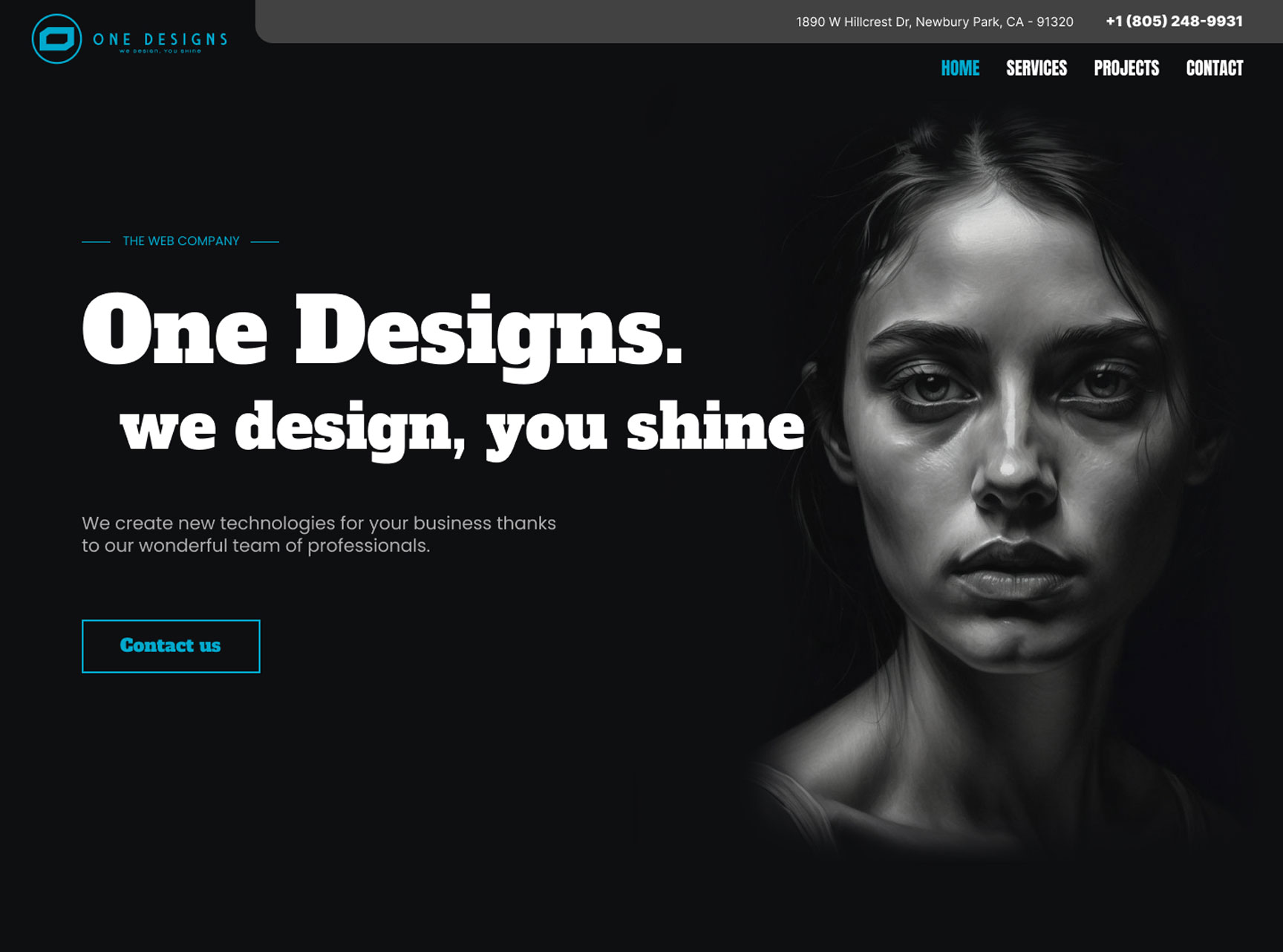Image resolution: width=1283 pixels, height=952 pixels.
Task: Click the 'We create new technologies' paragraph line
Action: pyautogui.click(x=319, y=523)
